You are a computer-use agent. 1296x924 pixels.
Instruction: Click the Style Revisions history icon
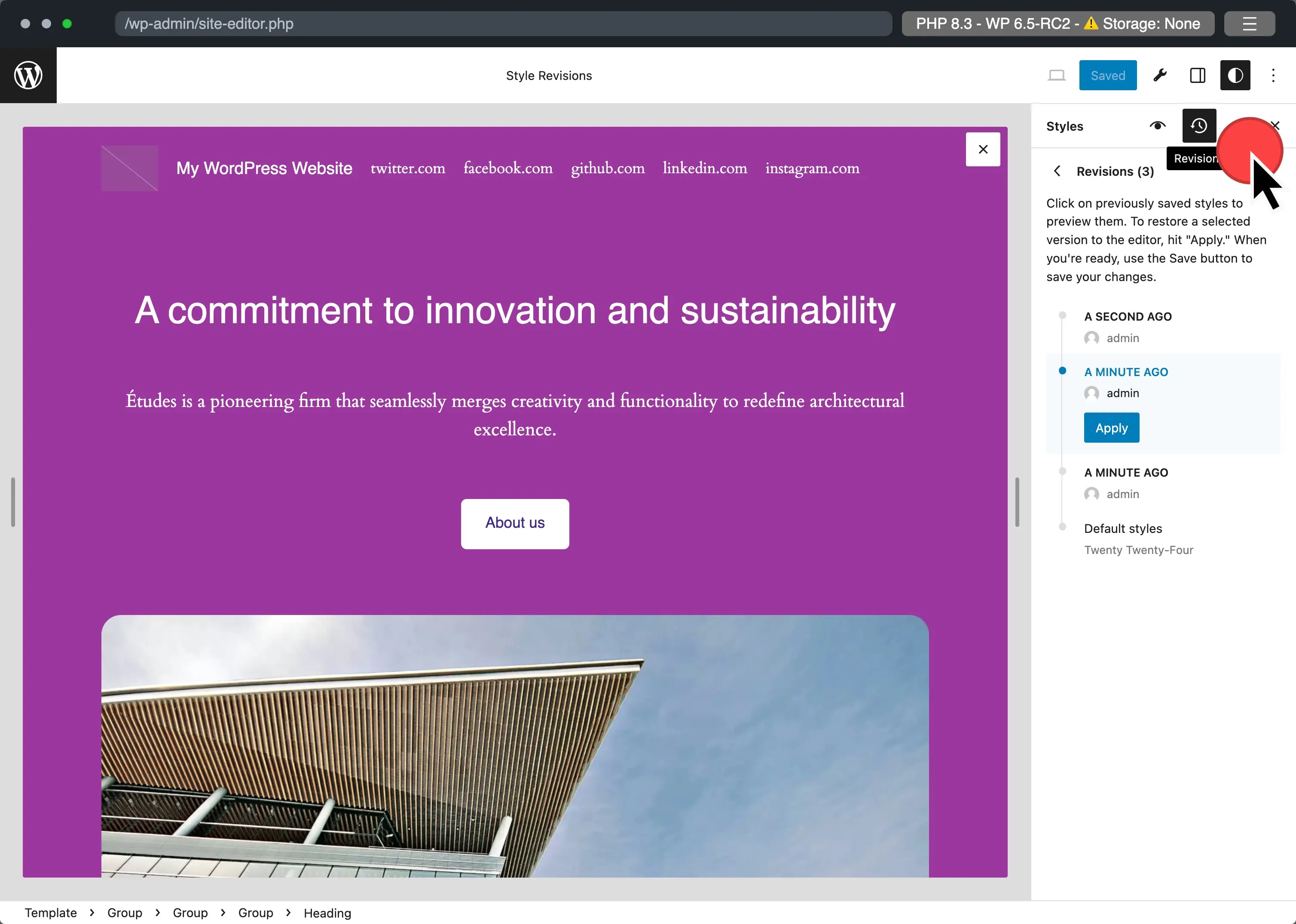[x=1199, y=125]
